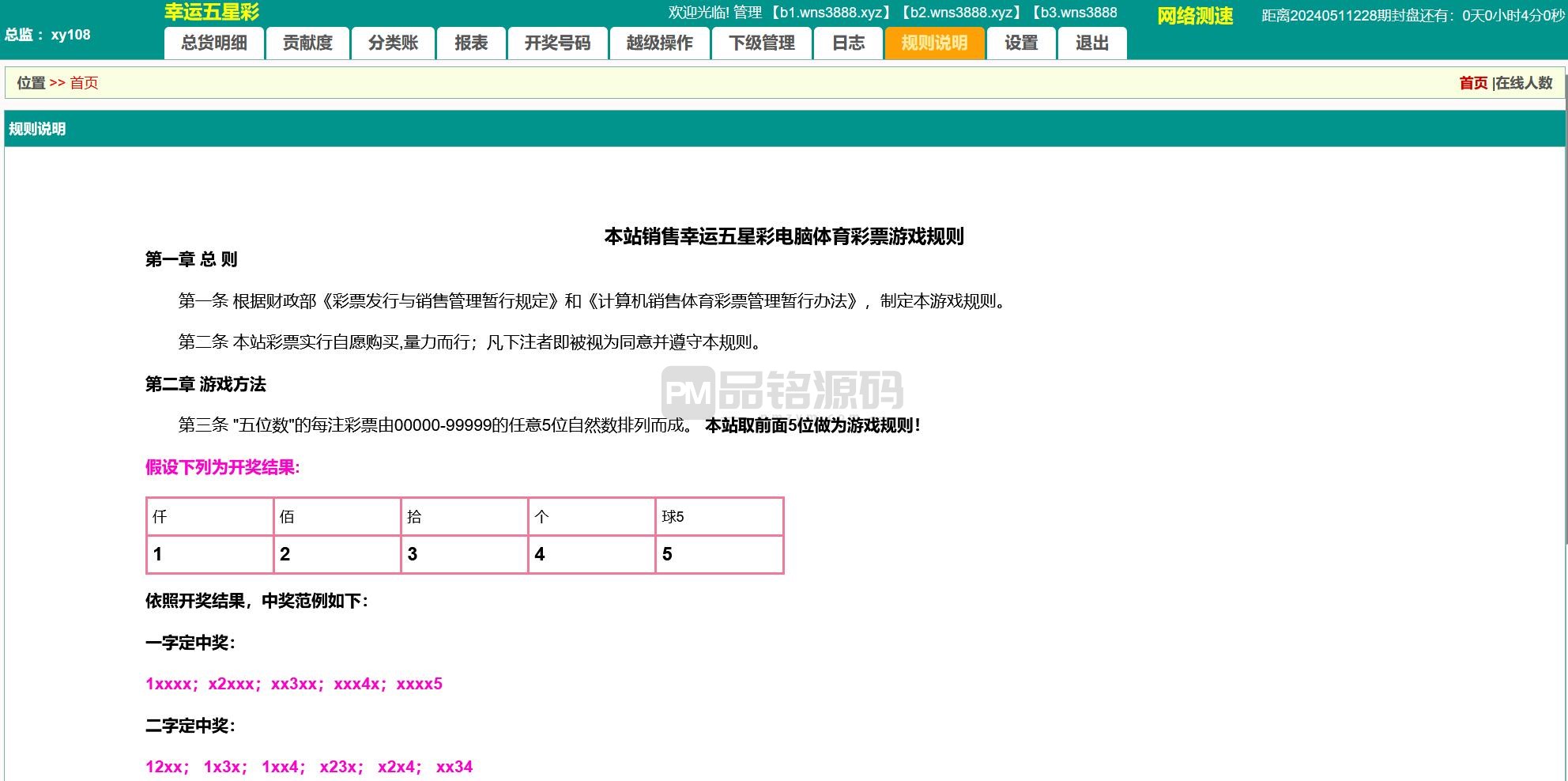Run the 网络测速 speed test
The height and width of the screenshot is (781, 1568).
tap(1195, 16)
